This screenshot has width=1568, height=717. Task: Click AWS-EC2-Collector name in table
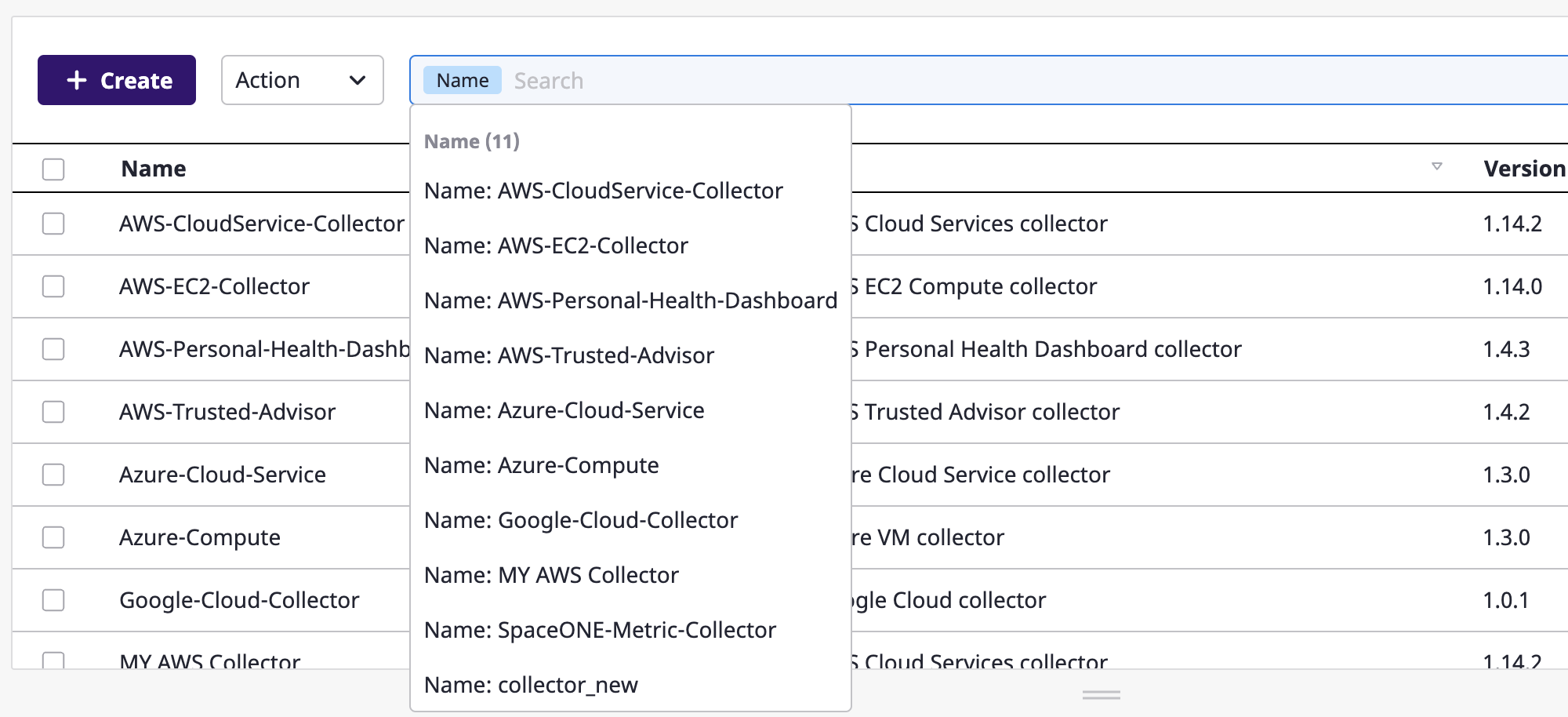(x=214, y=286)
